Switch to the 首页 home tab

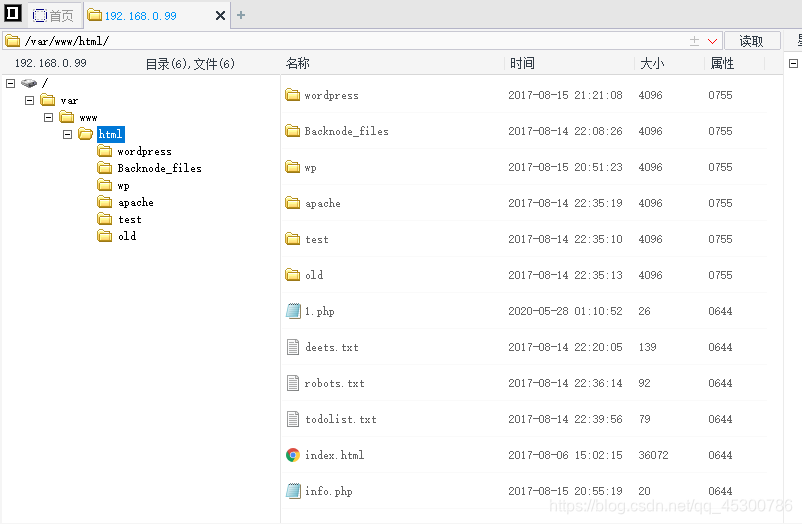point(54,16)
